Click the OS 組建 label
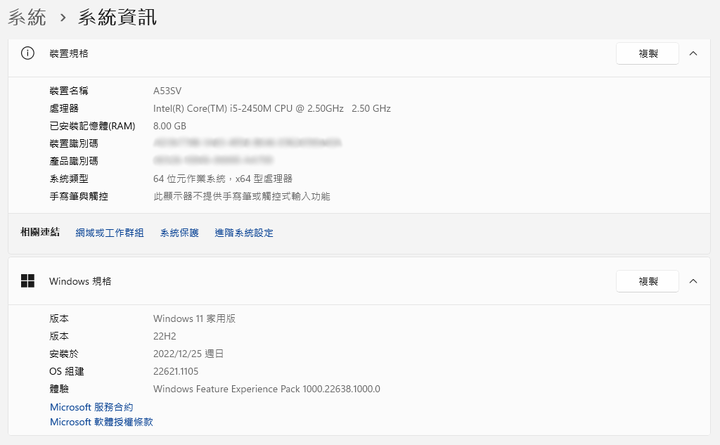This screenshot has height=445, width=720. tap(67, 372)
